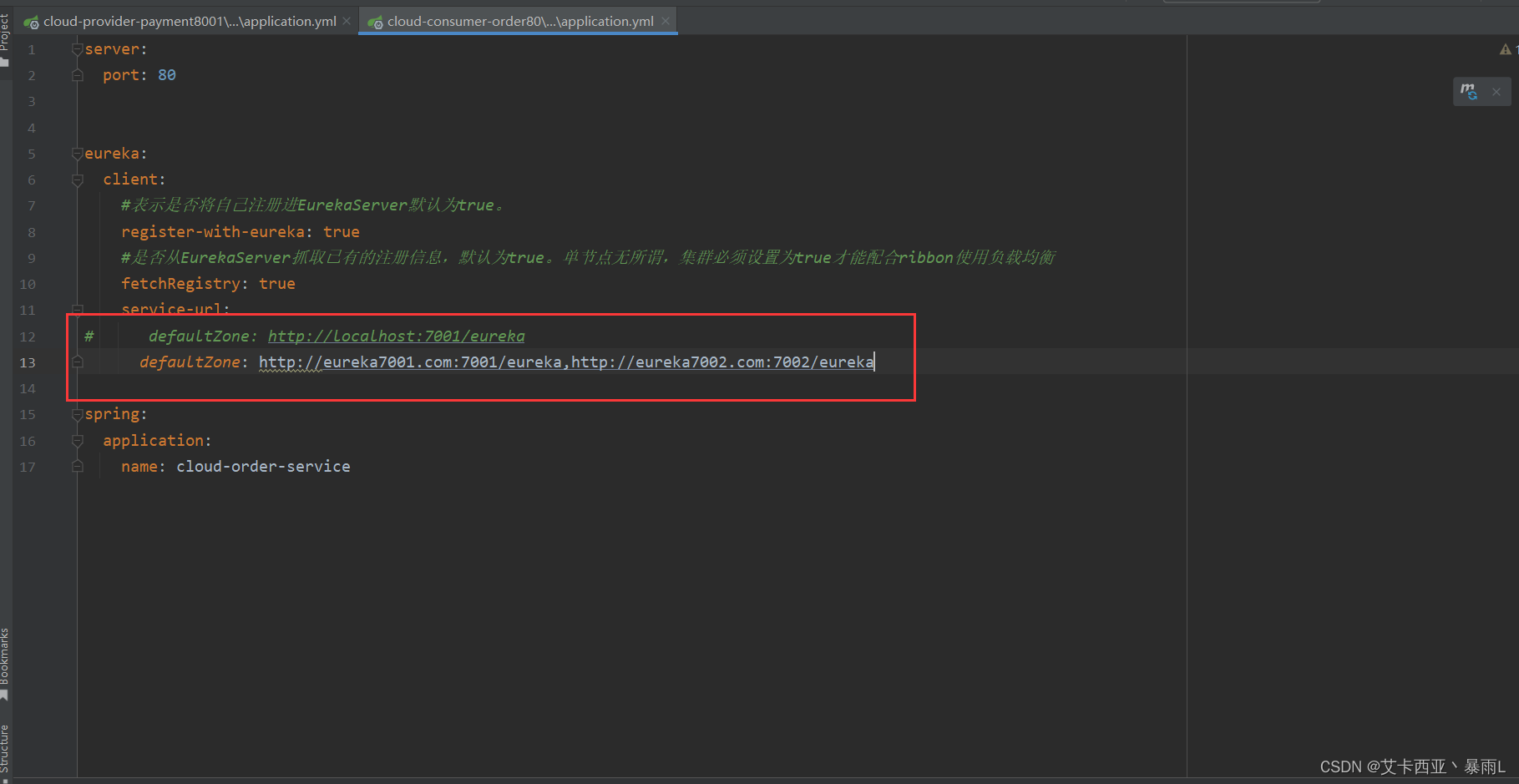Close the cloud-provider-payment8001 application.yml tab
Image resolution: width=1519 pixels, height=784 pixels.
click(347, 21)
